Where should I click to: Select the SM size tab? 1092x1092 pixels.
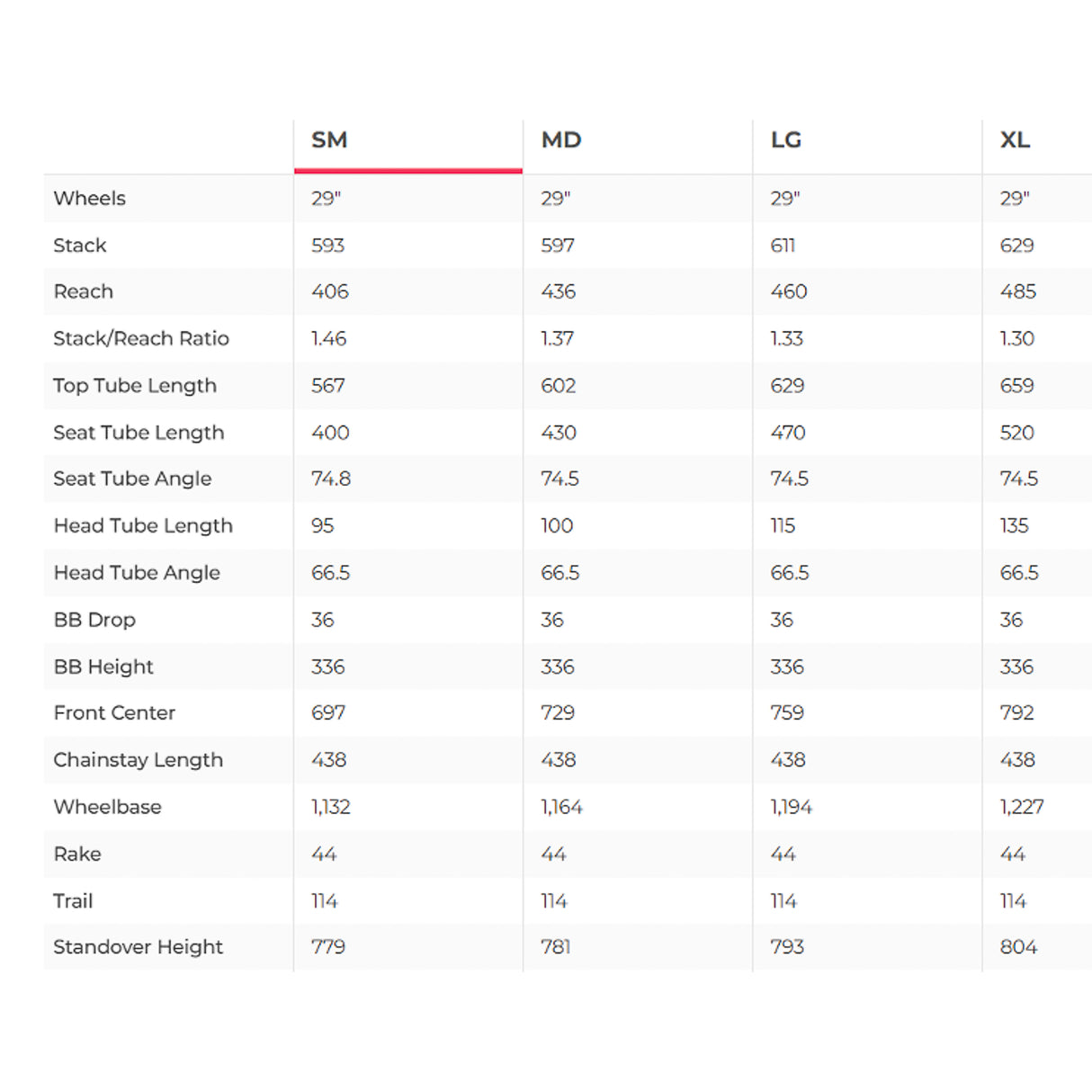click(x=329, y=140)
